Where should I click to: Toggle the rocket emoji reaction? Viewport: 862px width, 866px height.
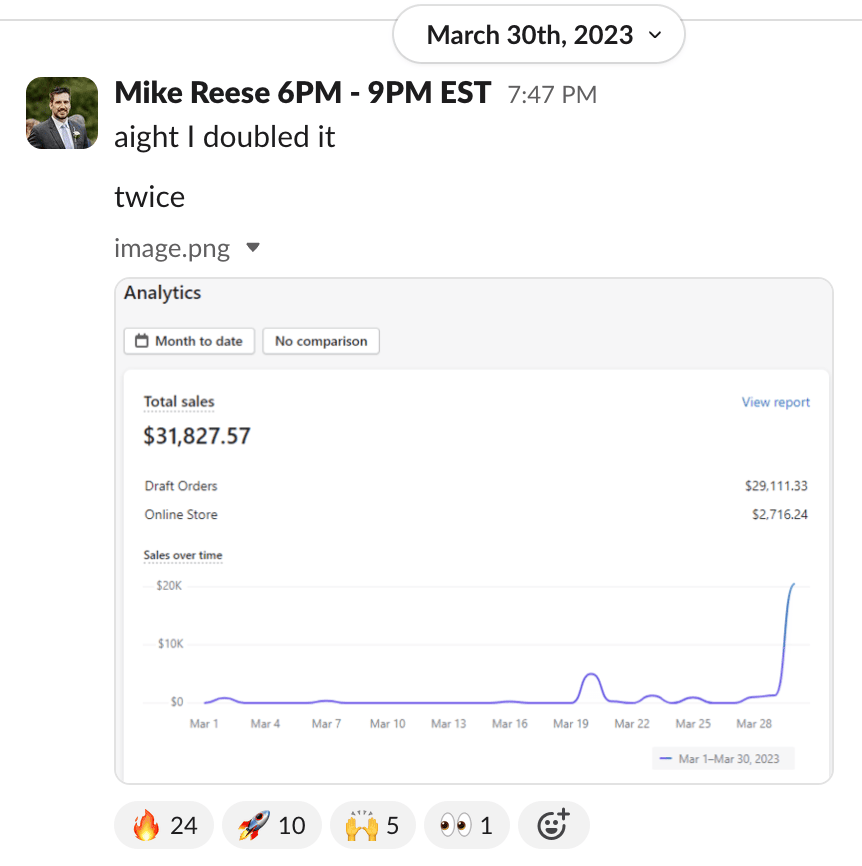coord(271,825)
